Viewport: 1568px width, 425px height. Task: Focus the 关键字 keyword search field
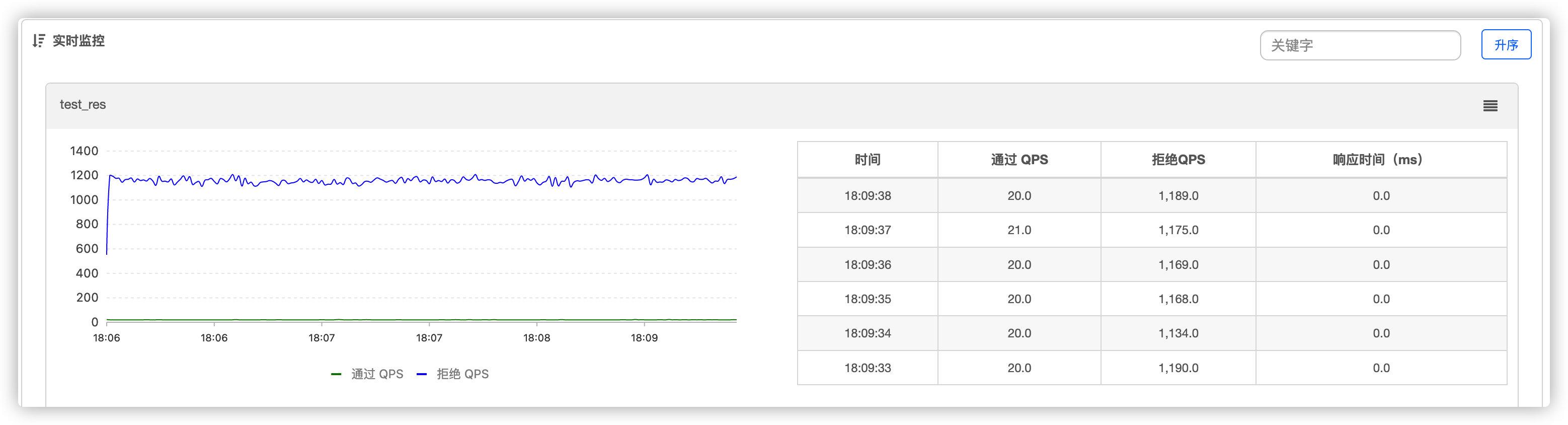click(x=1360, y=45)
